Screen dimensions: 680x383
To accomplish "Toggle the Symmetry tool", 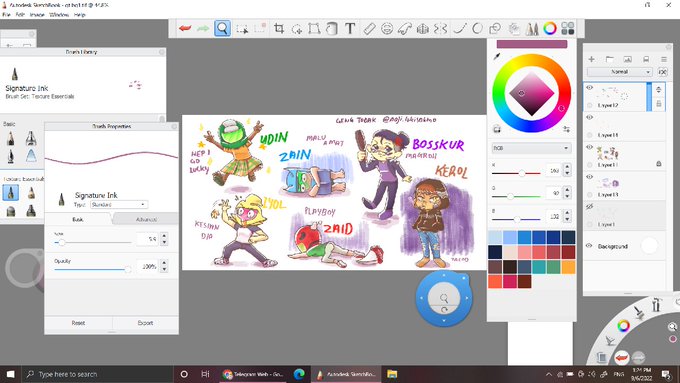I will [440, 29].
